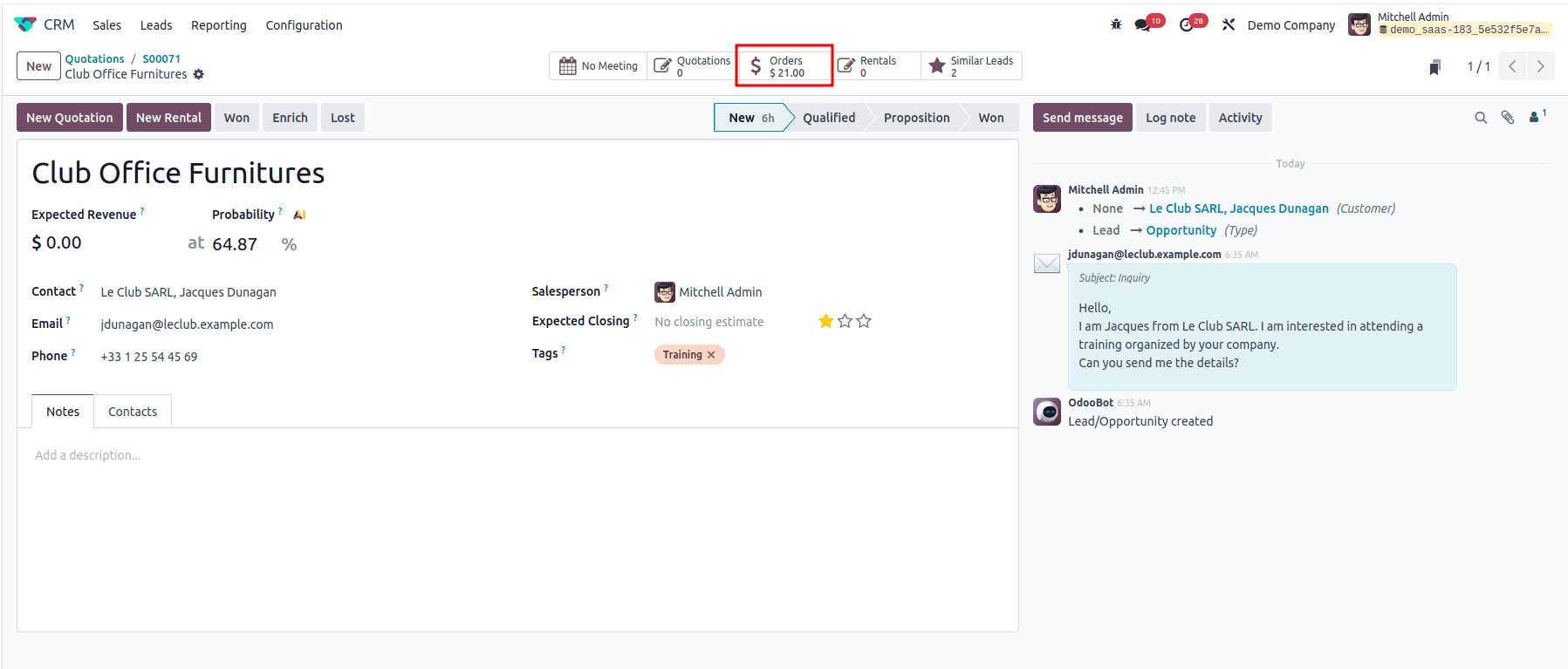1568x669 pixels.
Task: Open the CRM app logo icon
Action: [25, 24]
